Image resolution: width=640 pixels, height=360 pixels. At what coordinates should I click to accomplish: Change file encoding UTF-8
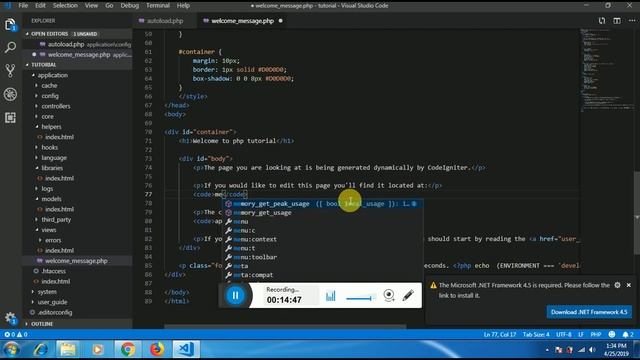(564, 334)
